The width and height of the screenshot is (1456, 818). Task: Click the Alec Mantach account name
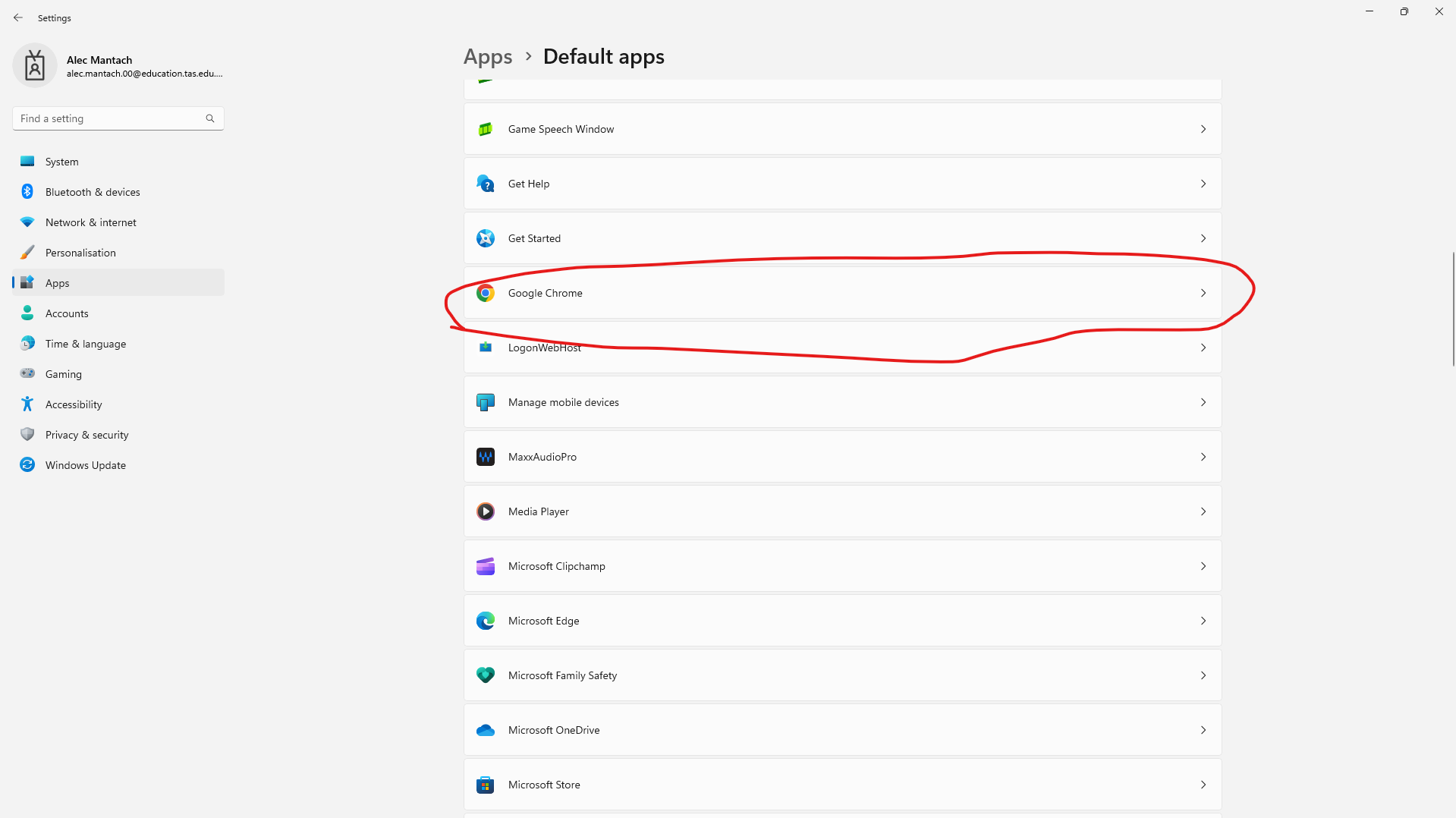pos(99,60)
